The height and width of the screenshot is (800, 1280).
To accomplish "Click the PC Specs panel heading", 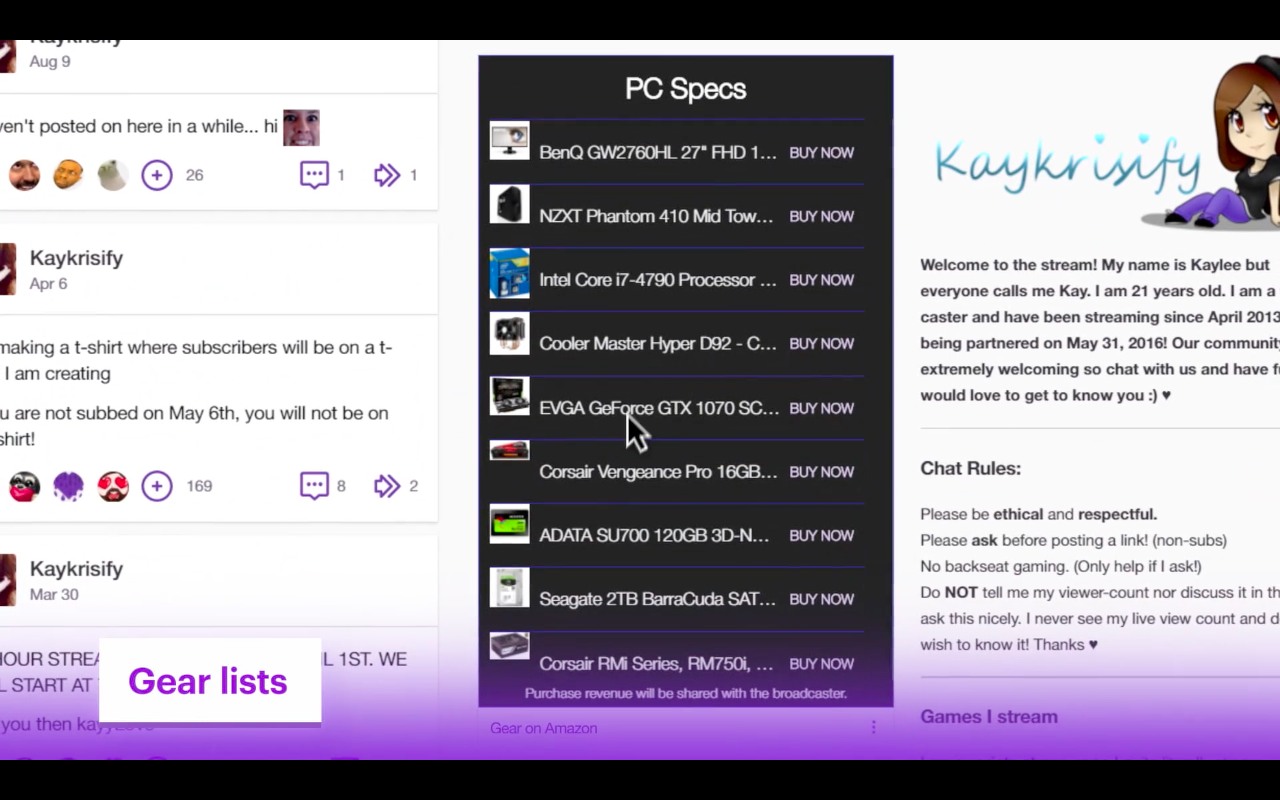I will pyautogui.click(x=686, y=89).
